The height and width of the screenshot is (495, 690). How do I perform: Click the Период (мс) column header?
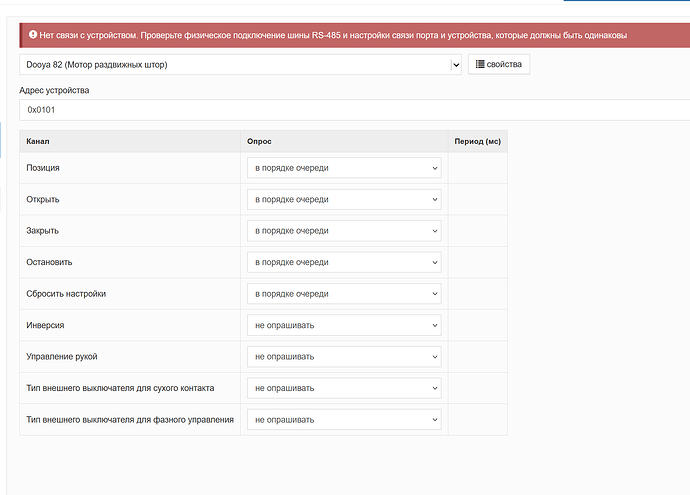[x=477, y=142]
